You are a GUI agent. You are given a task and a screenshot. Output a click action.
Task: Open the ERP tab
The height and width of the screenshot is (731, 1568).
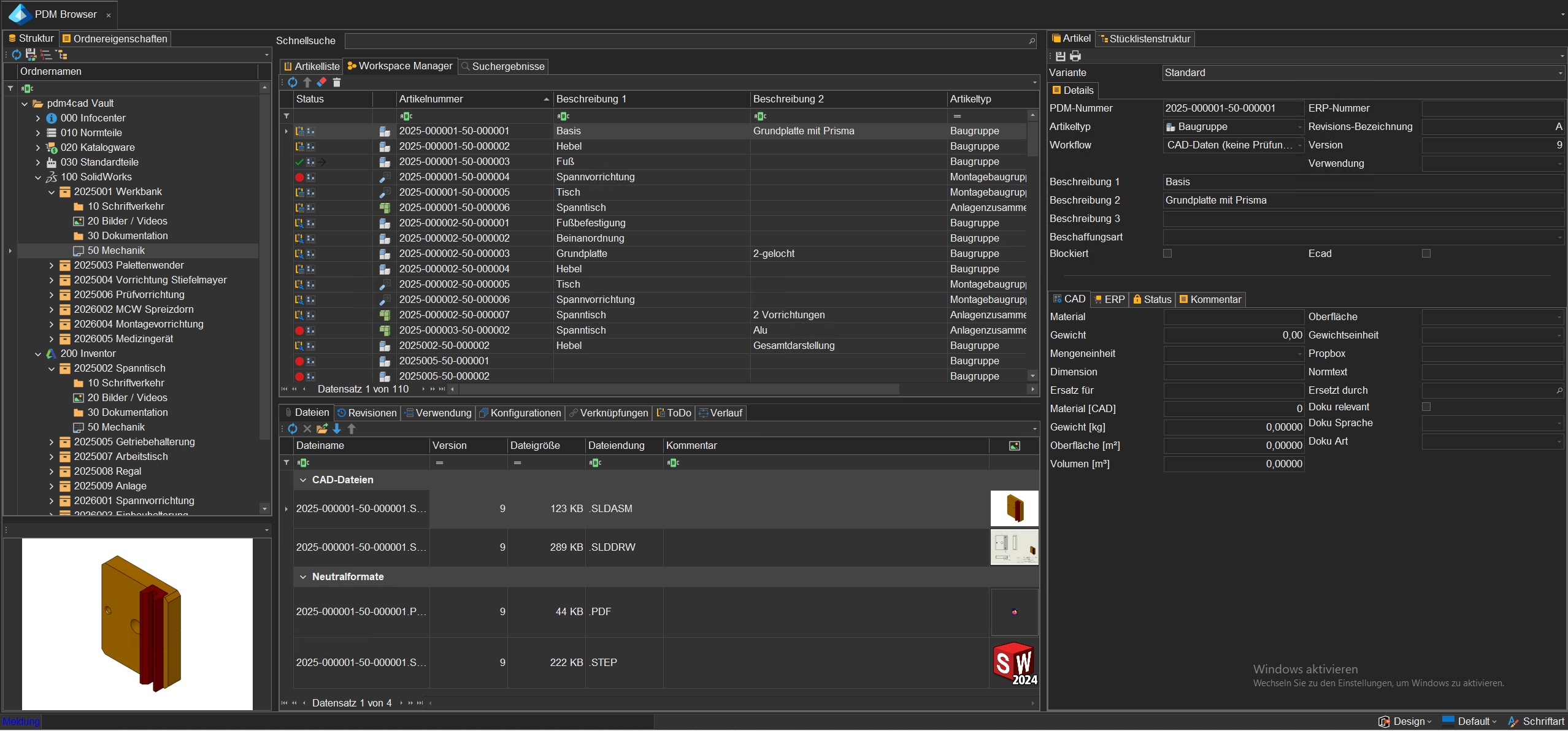click(1109, 299)
